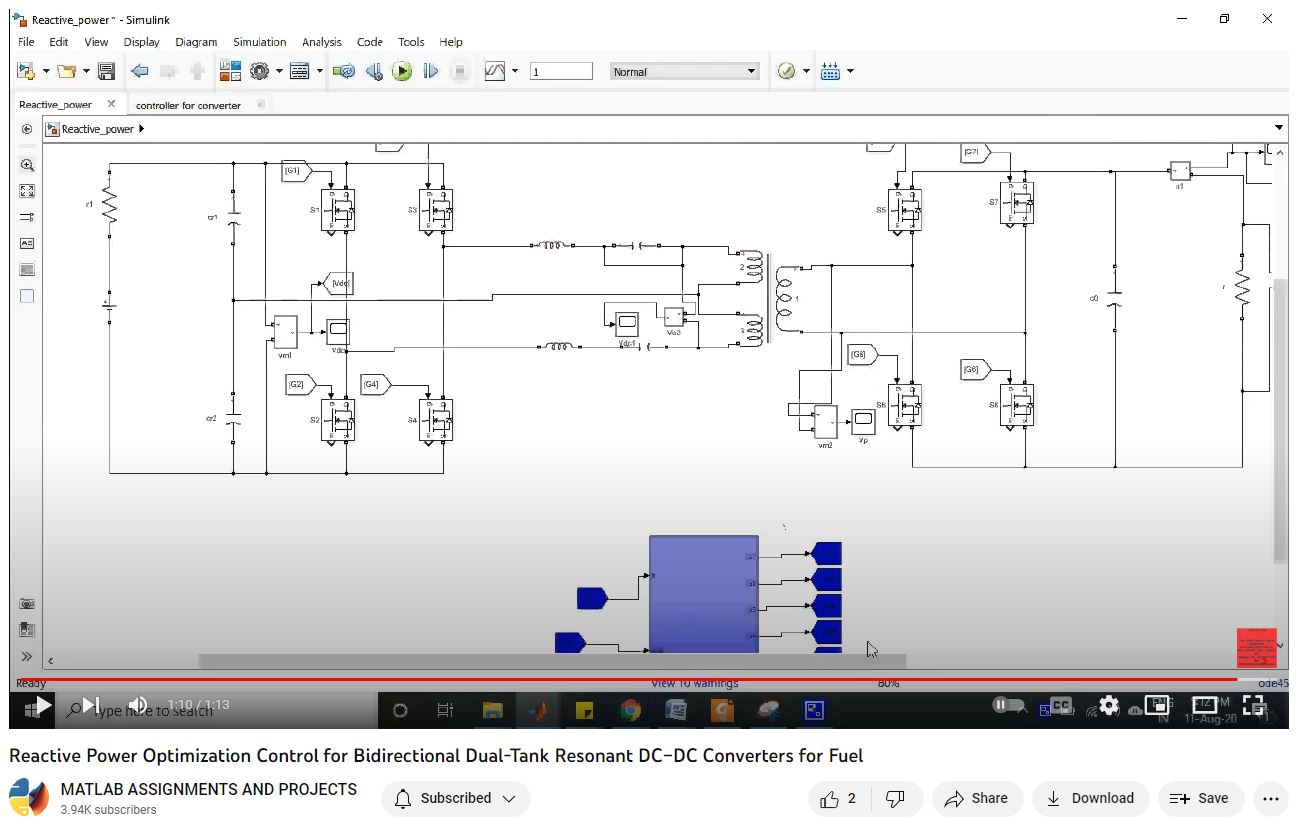
Task: Click the Save to playlist button
Action: 1200,798
